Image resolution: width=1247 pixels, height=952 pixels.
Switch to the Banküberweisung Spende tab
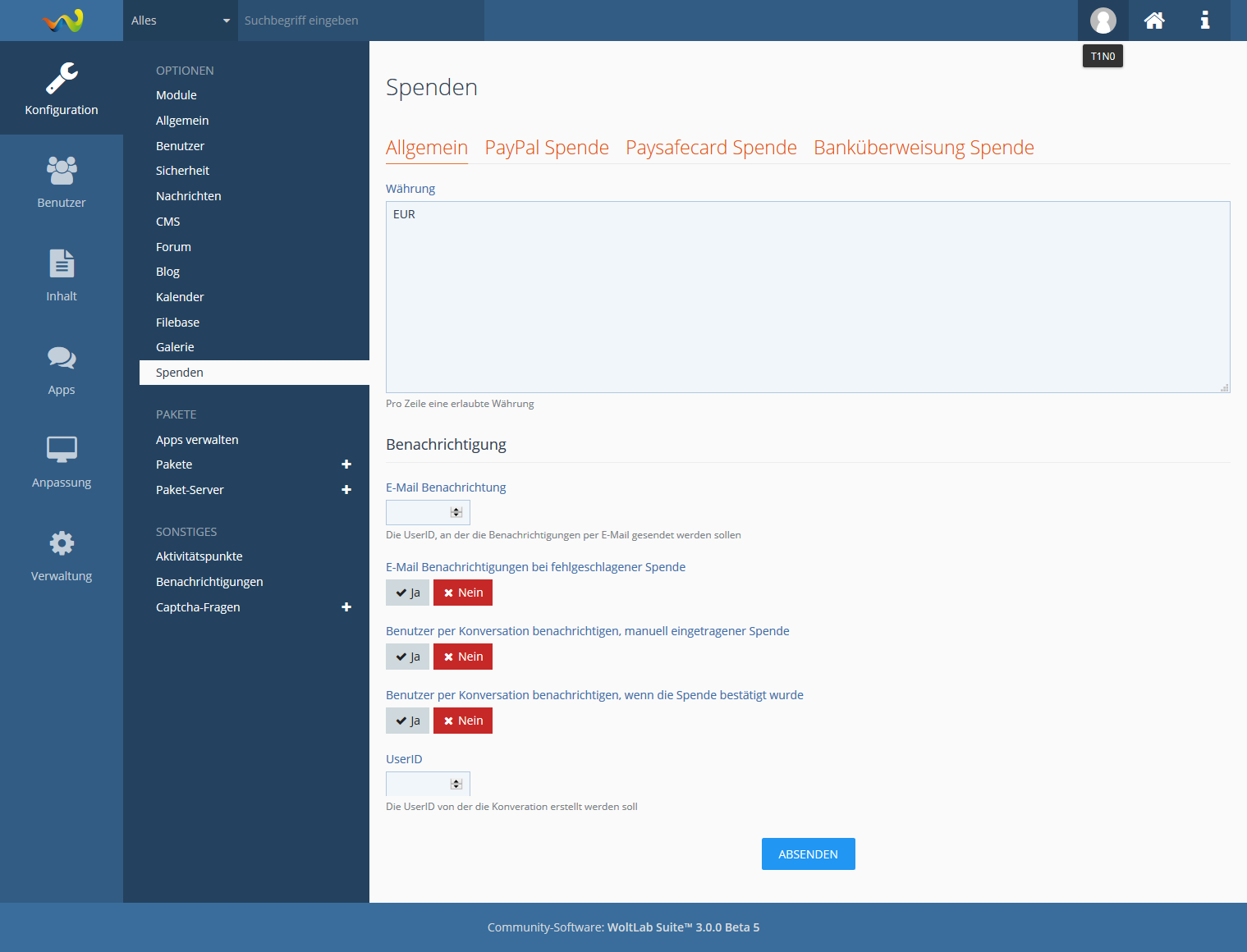tap(924, 148)
